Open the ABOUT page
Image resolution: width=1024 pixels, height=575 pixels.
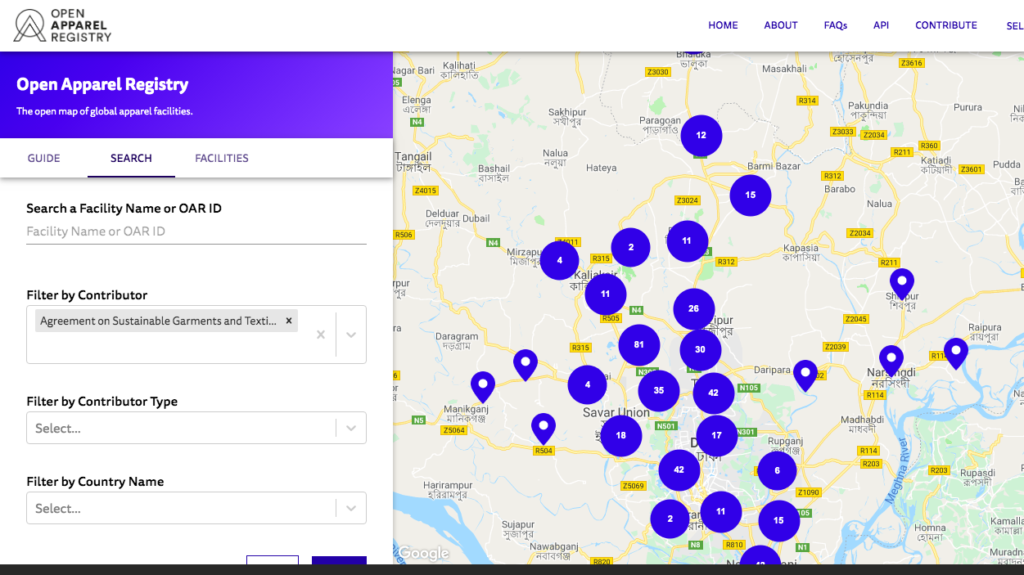[780, 25]
